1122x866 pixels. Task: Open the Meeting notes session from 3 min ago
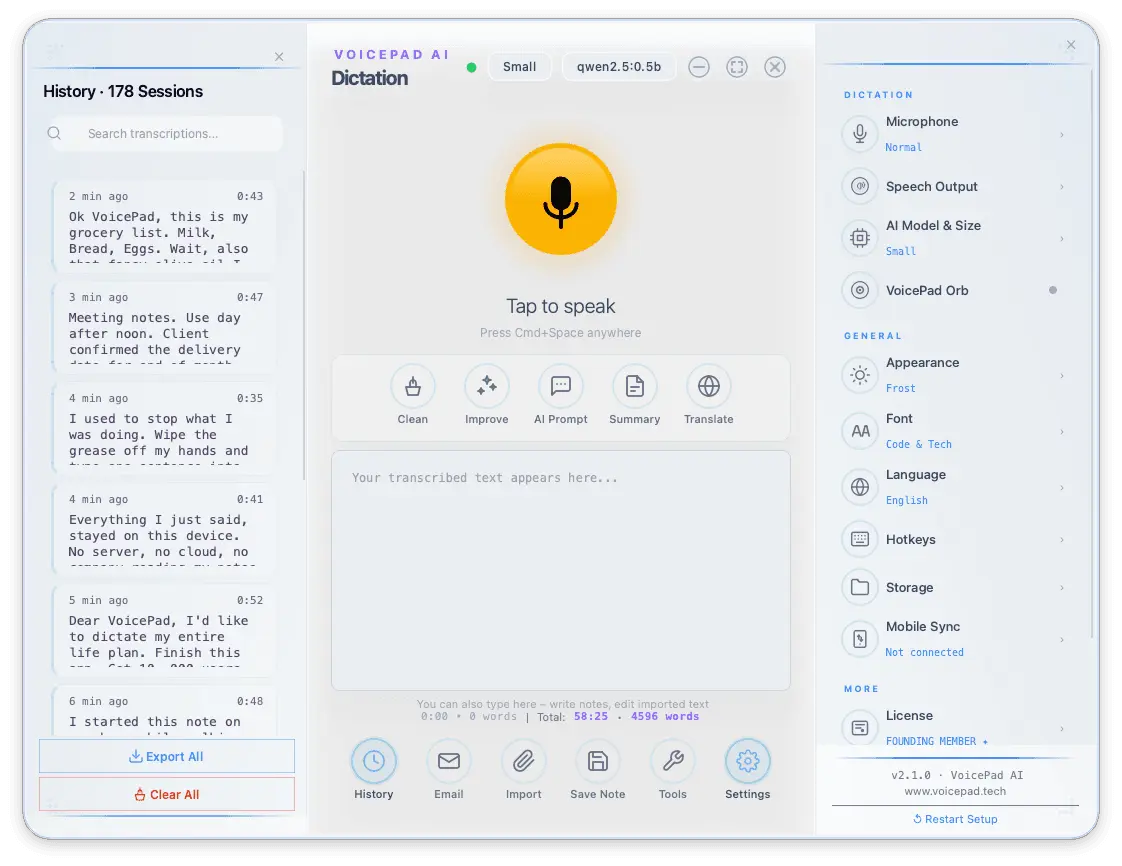[165, 326]
